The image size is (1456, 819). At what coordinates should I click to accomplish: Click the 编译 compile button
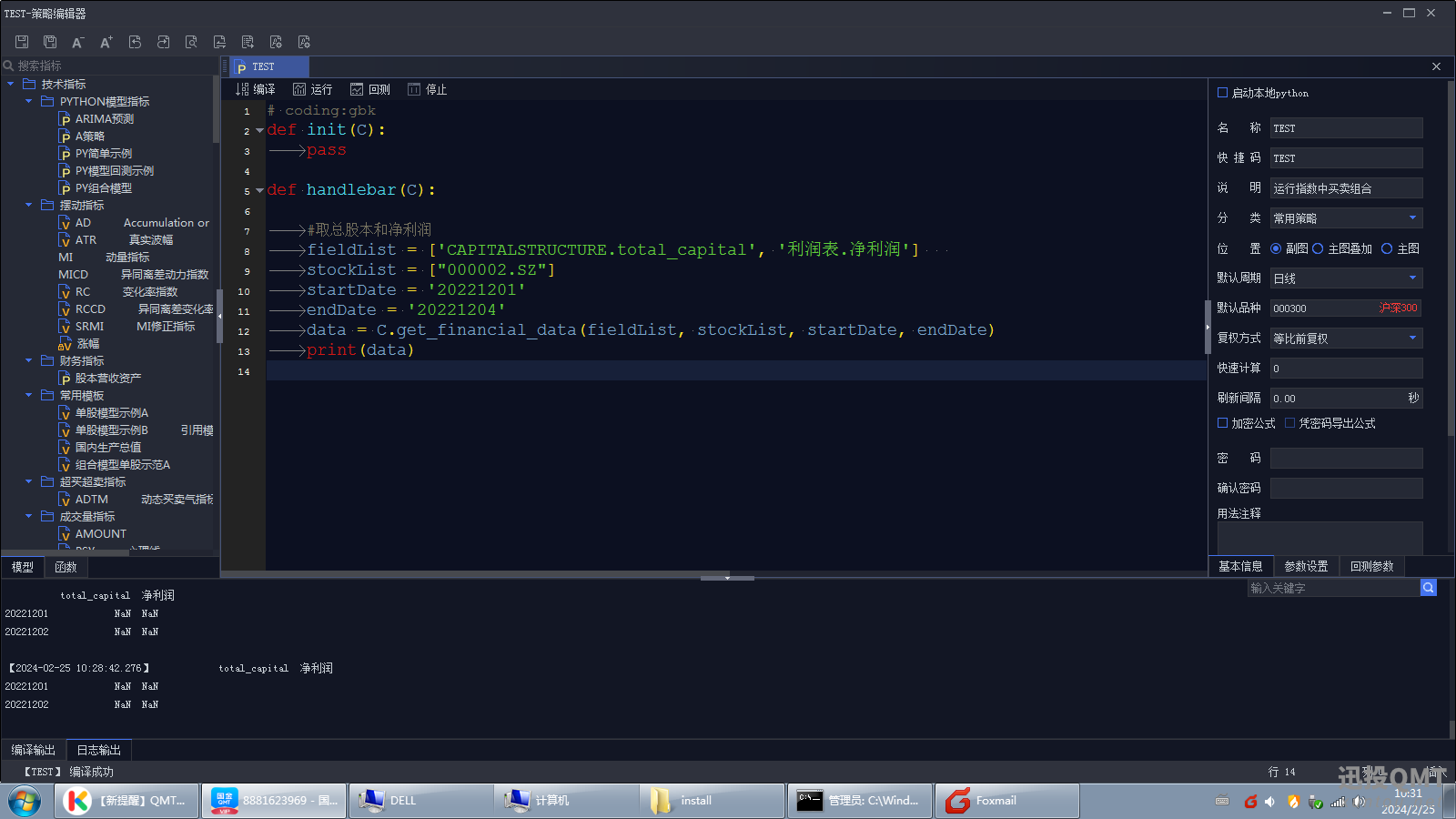click(x=256, y=89)
